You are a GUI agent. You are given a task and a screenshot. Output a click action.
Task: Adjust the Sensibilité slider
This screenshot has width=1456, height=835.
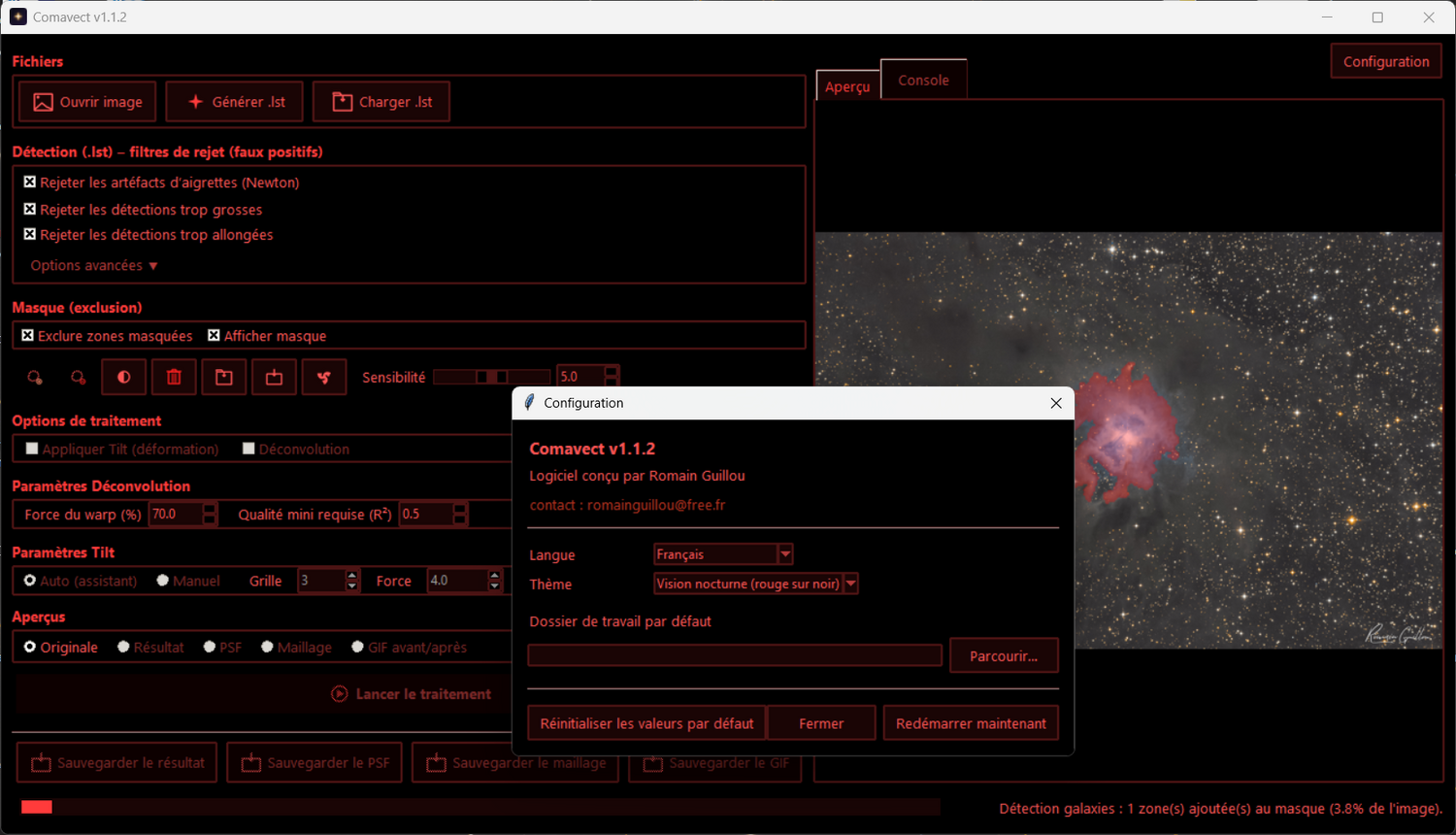pos(492,377)
